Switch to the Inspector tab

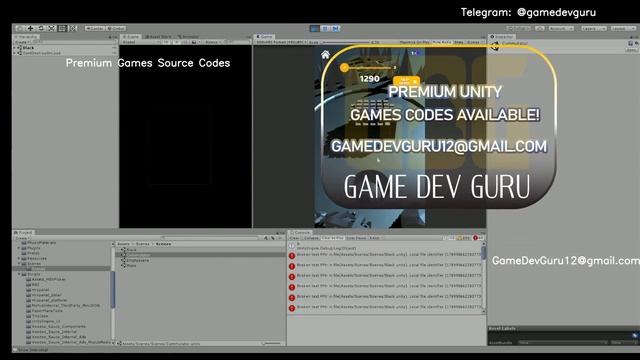[502, 37]
